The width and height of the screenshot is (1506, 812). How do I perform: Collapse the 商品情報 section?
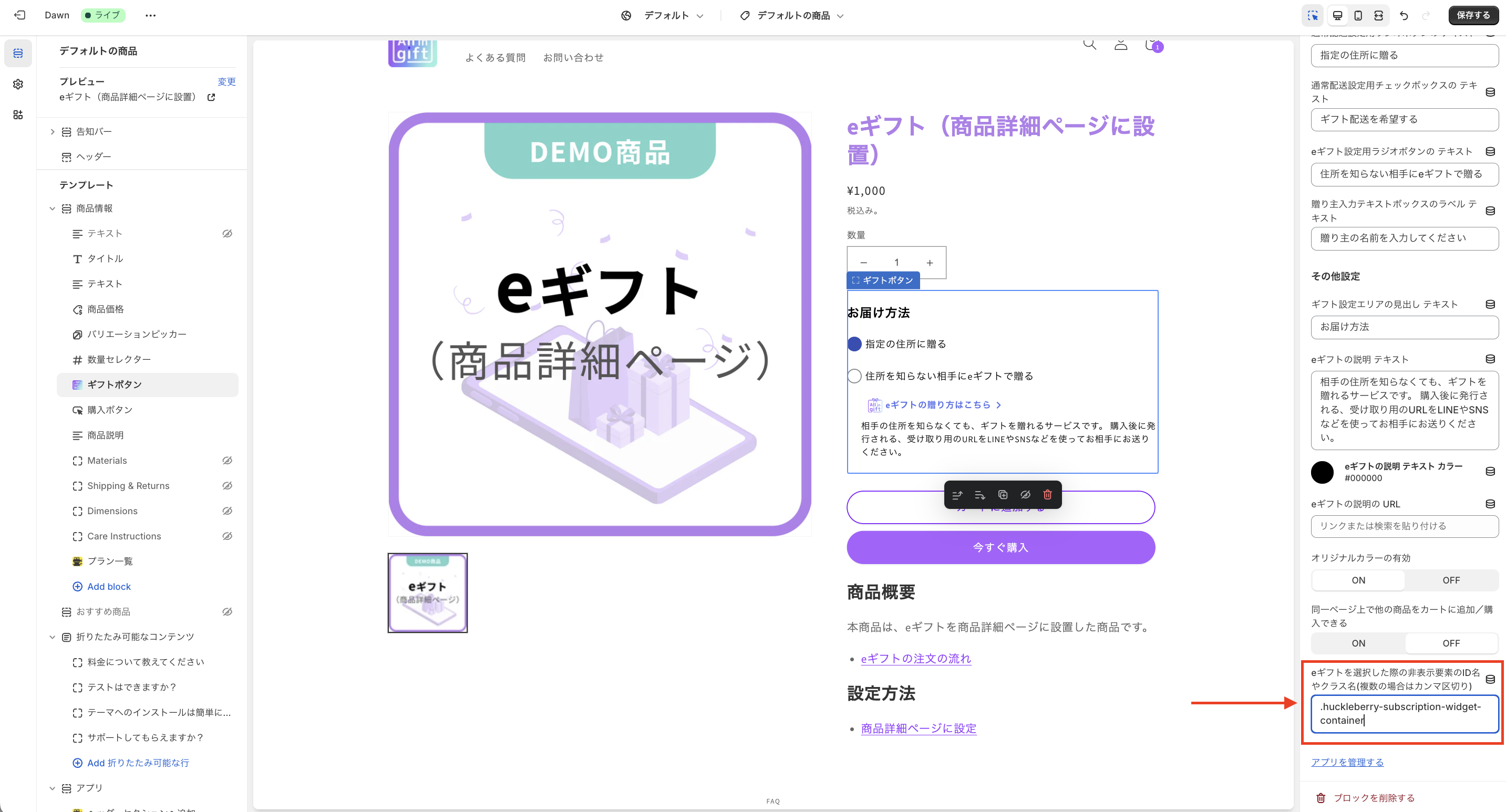52,209
